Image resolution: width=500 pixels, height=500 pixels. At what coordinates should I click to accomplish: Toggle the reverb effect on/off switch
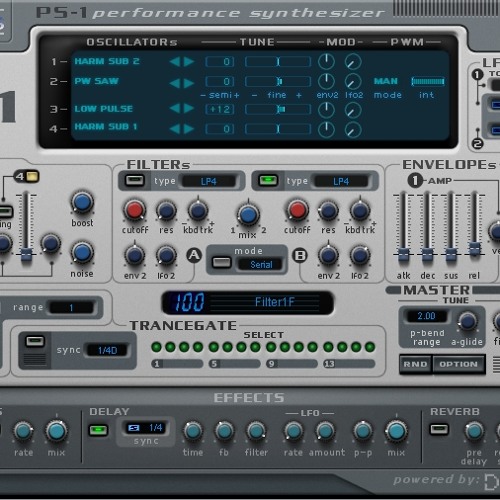click(x=439, y=429)
